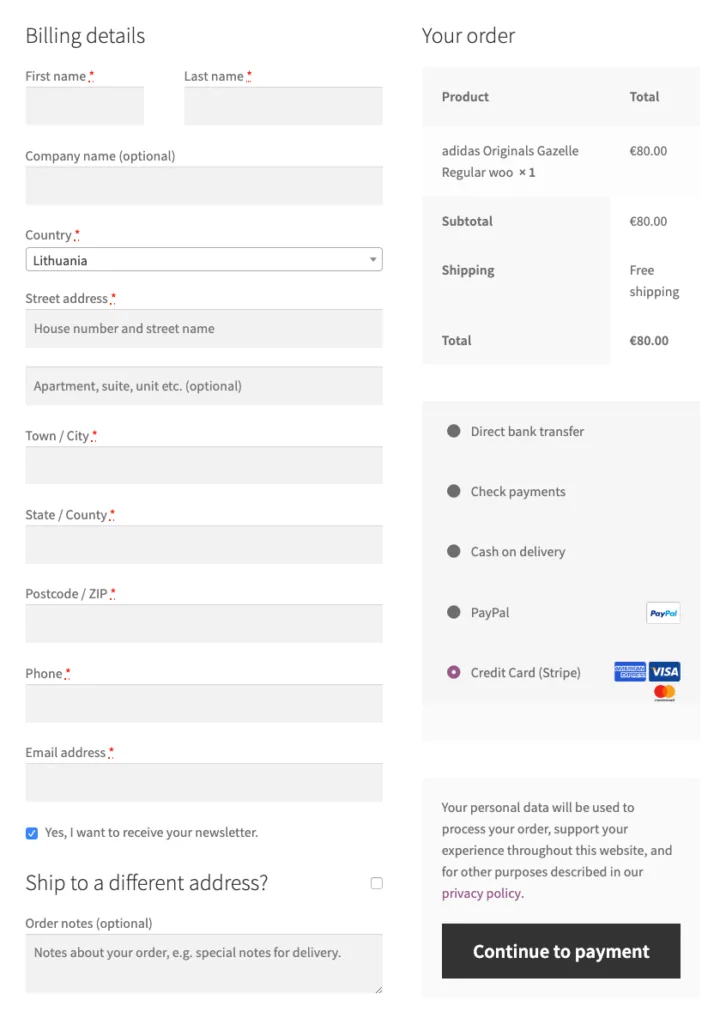
Task: Select Direct bank transfer payment method
Action: click(x=454, y=431)
